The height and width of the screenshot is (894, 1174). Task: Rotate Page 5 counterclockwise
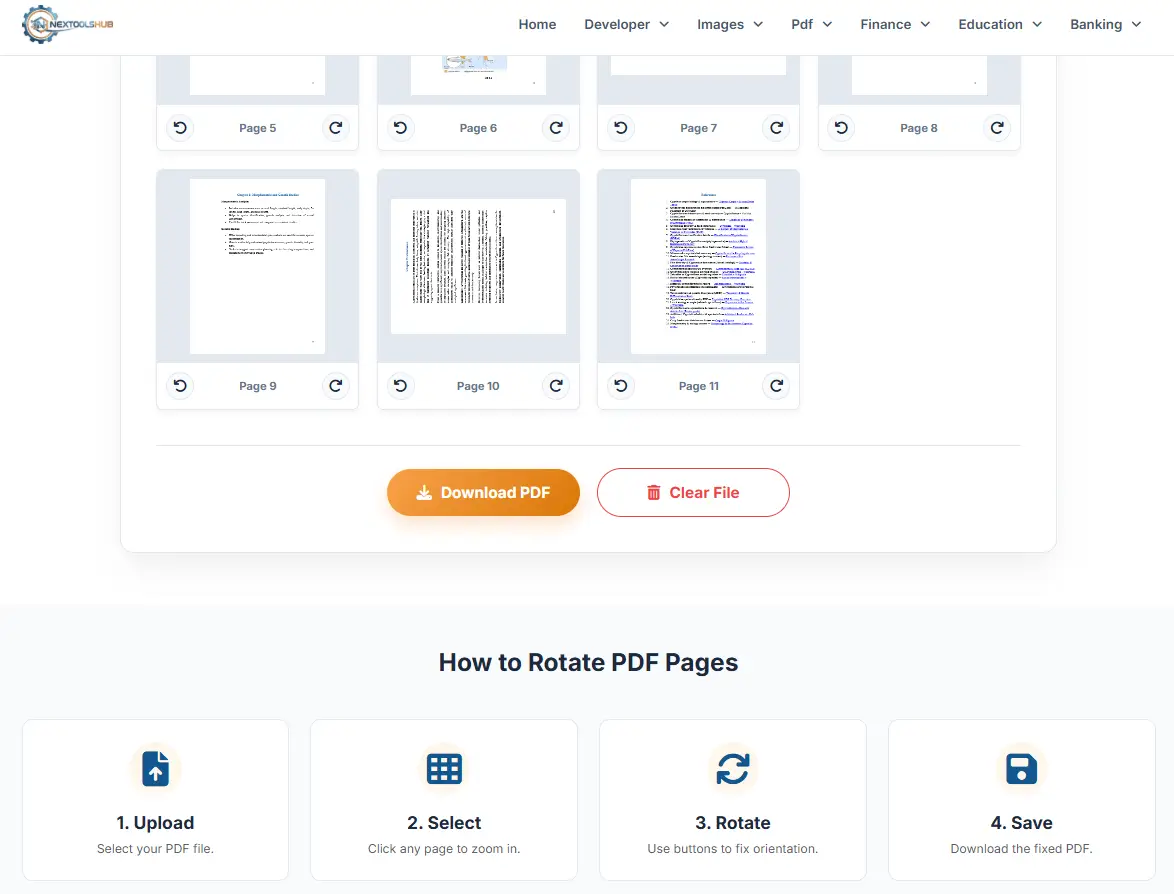pos(180,128)
